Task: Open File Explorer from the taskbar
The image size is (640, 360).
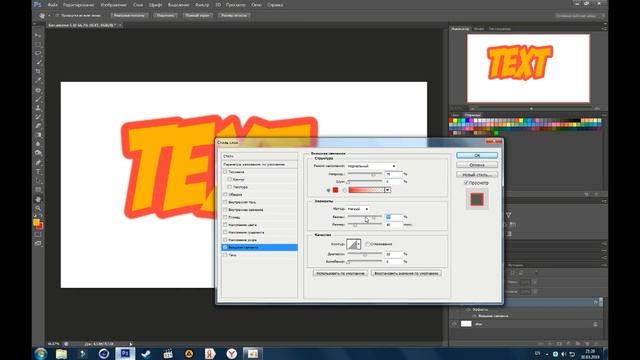Action: coord(61,353)
